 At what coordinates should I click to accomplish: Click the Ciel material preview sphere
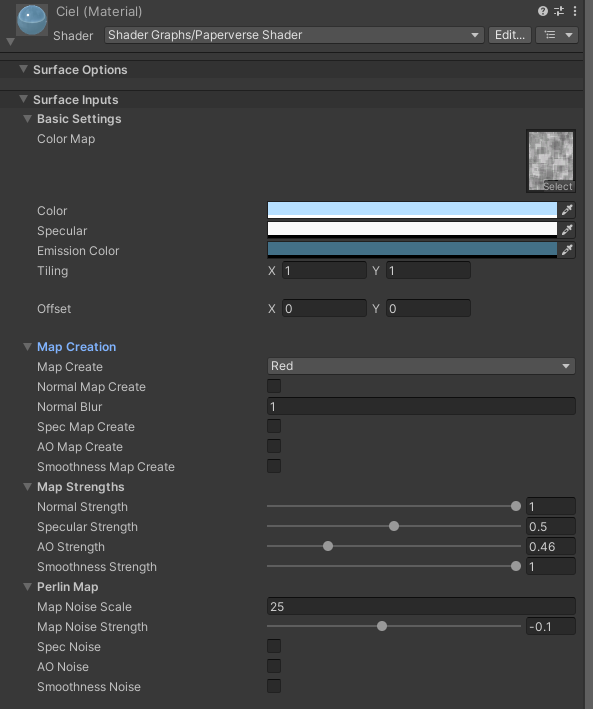(x=32, y=20)
